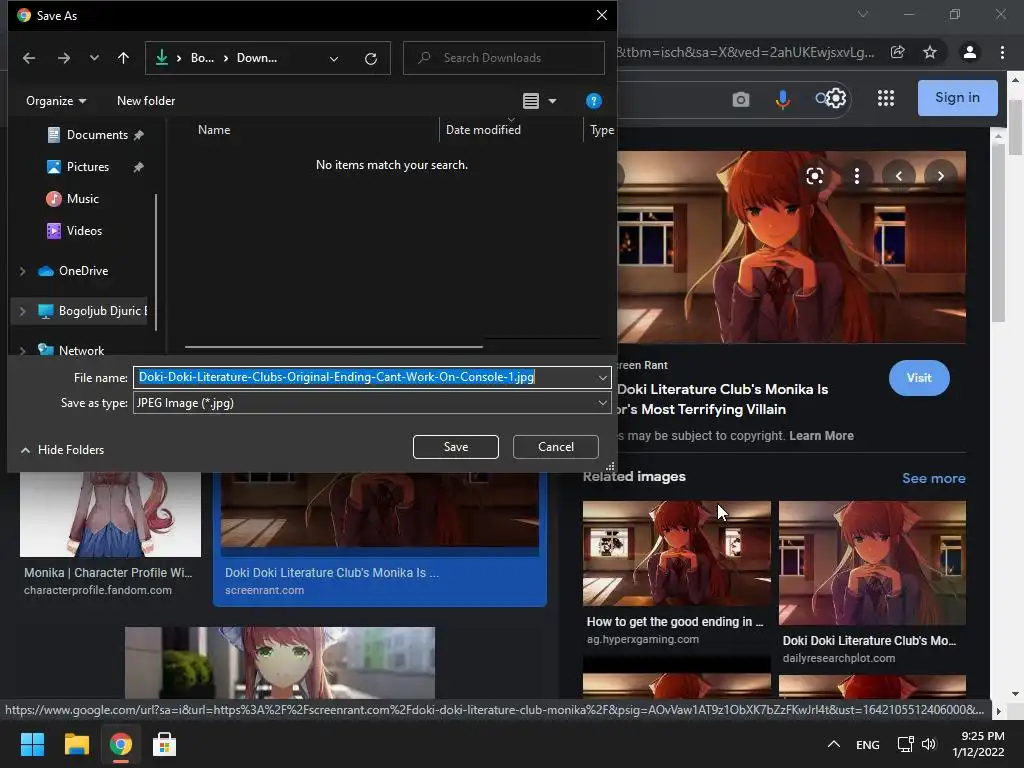Click Hide Folders toggle
Viewport: 1024px width, 768px height.
coord(63,449)
